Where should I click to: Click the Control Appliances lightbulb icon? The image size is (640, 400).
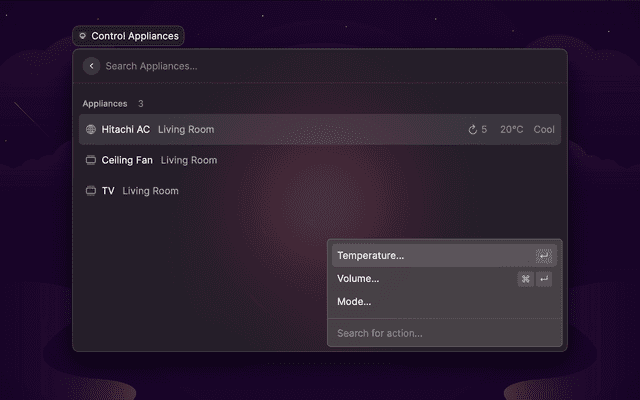point(82,36)
